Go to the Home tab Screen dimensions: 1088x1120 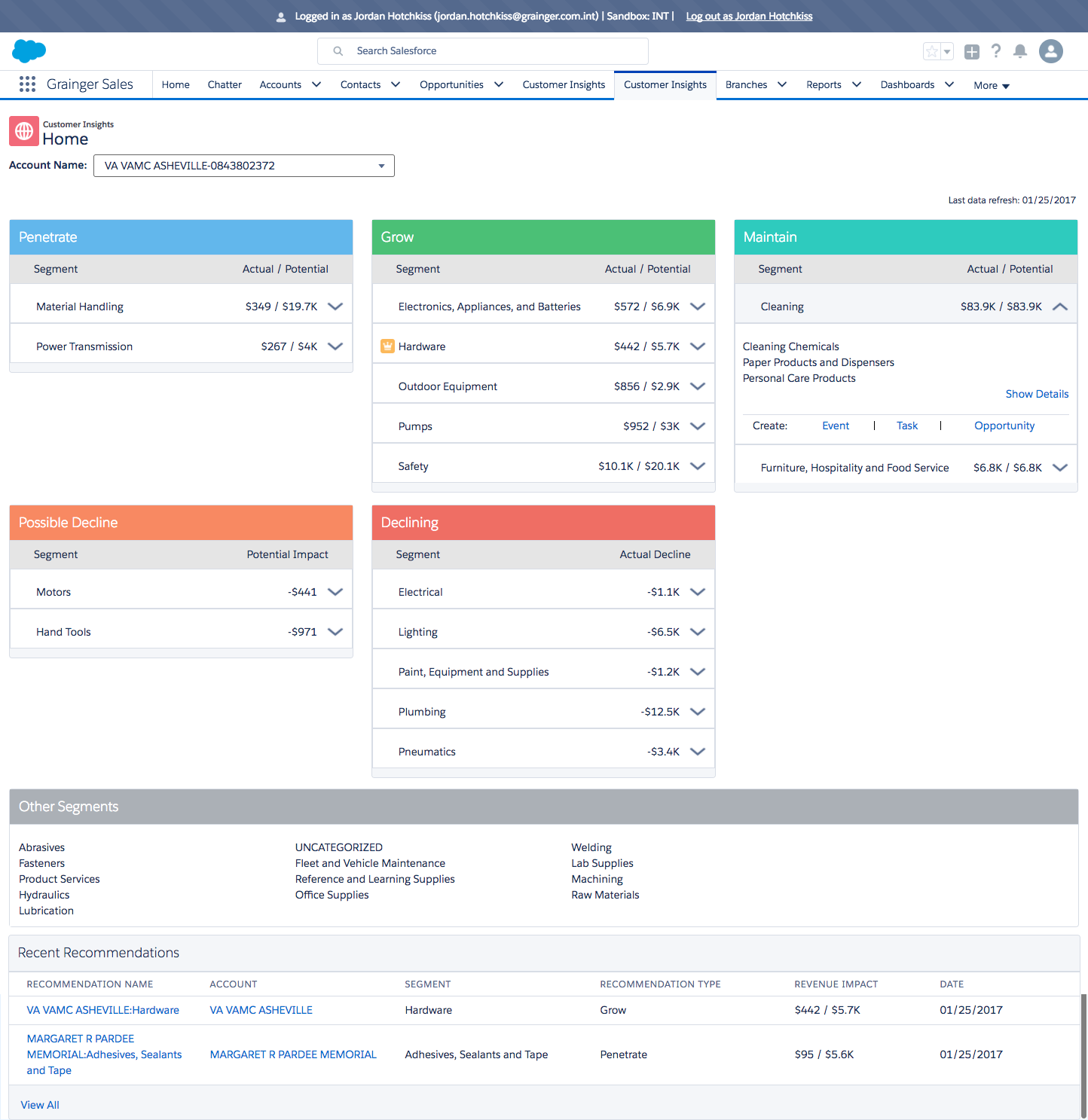176,84
